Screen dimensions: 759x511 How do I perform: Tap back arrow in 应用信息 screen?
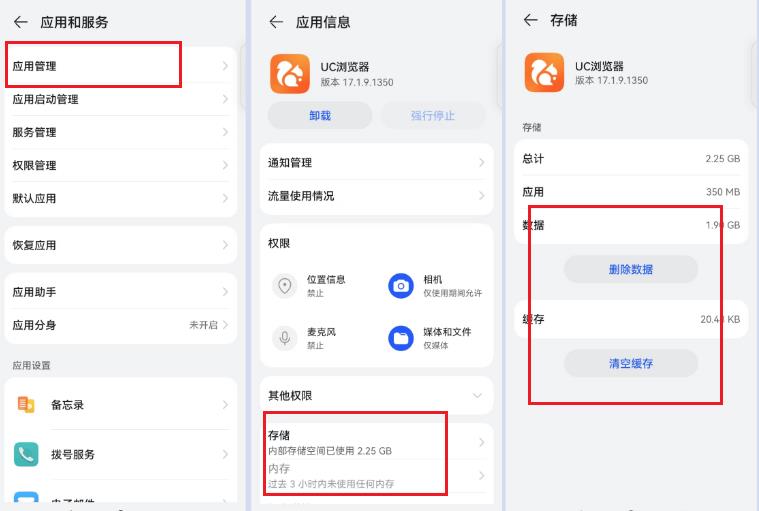276,22
